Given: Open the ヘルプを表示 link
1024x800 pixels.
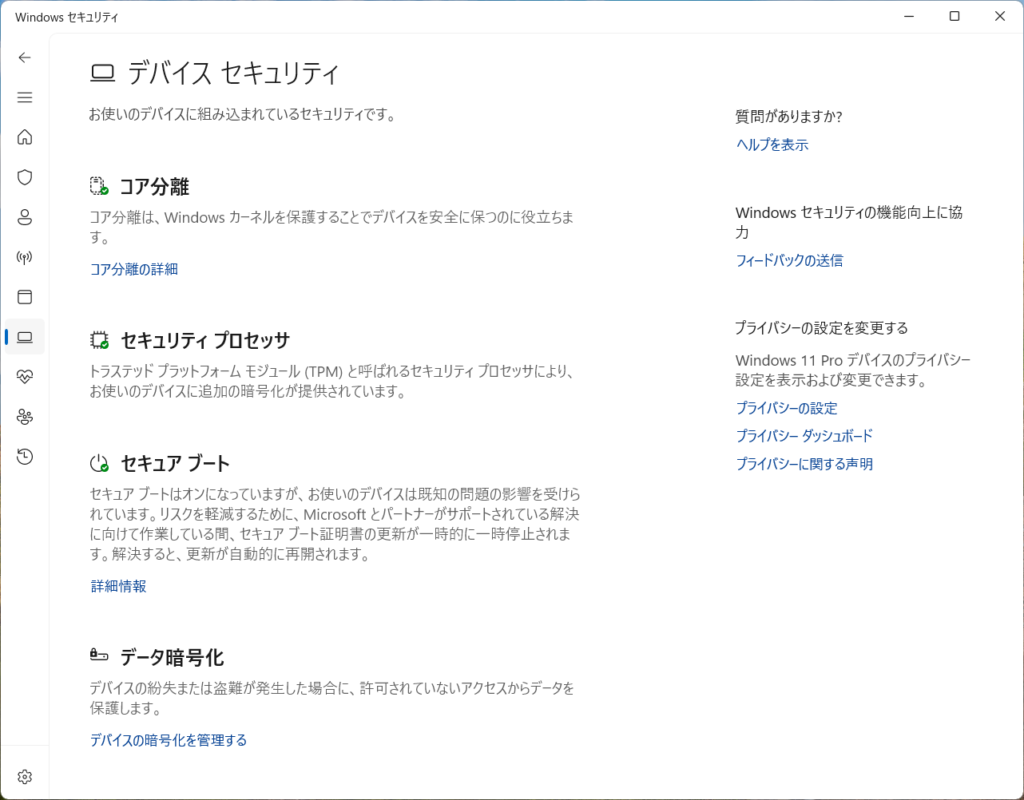Looking at the screenshot, I should pos(772,145).
